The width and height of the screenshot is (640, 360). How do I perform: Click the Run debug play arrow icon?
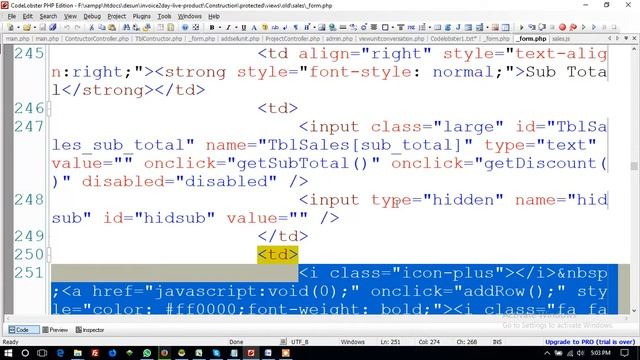click(x=522, y=27)
